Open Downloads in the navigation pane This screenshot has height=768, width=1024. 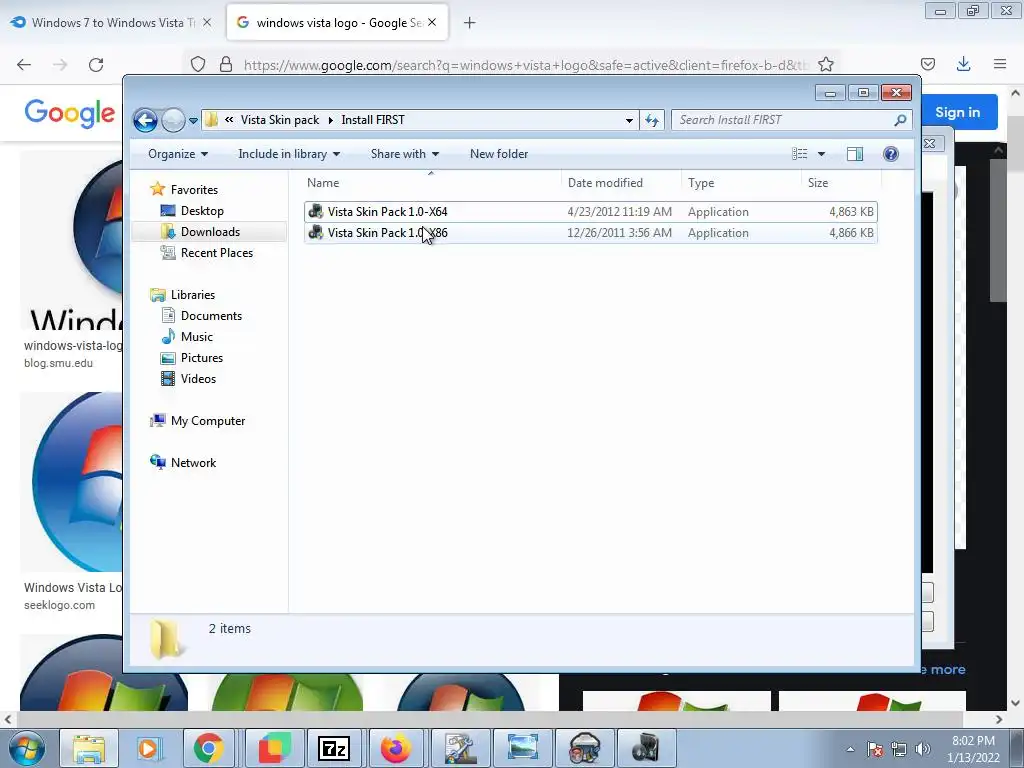click(210, 232)
